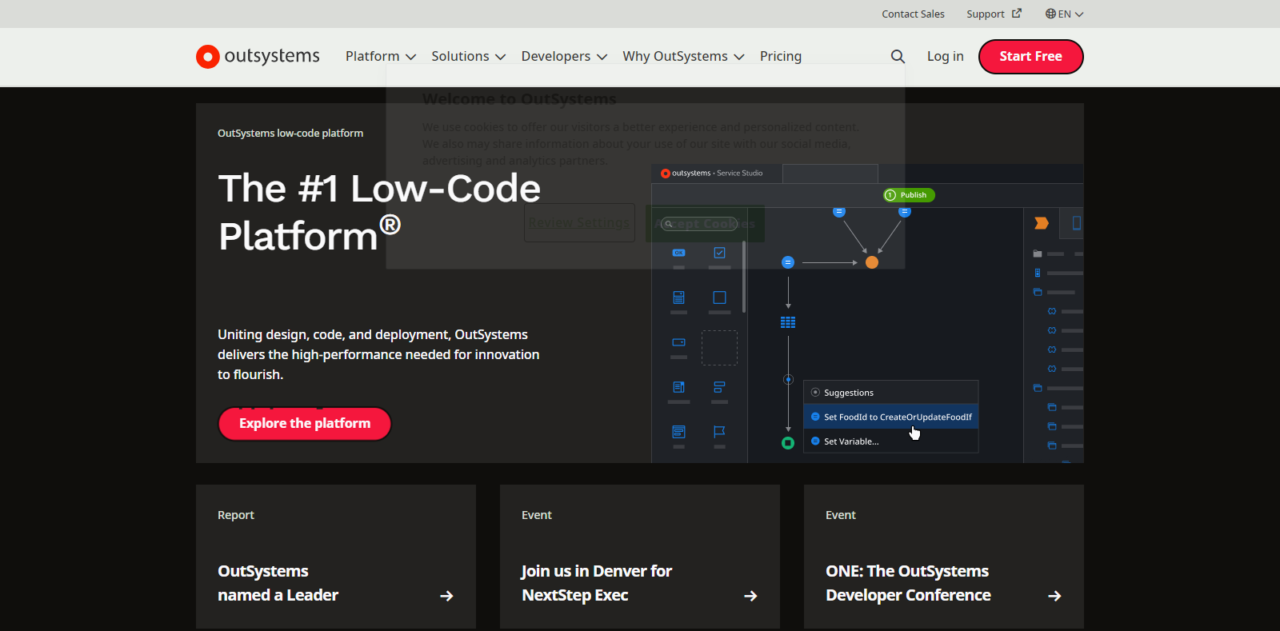Click the flag widget icon in the toolbox
The image size is (1280, 631).
point(719,433)
